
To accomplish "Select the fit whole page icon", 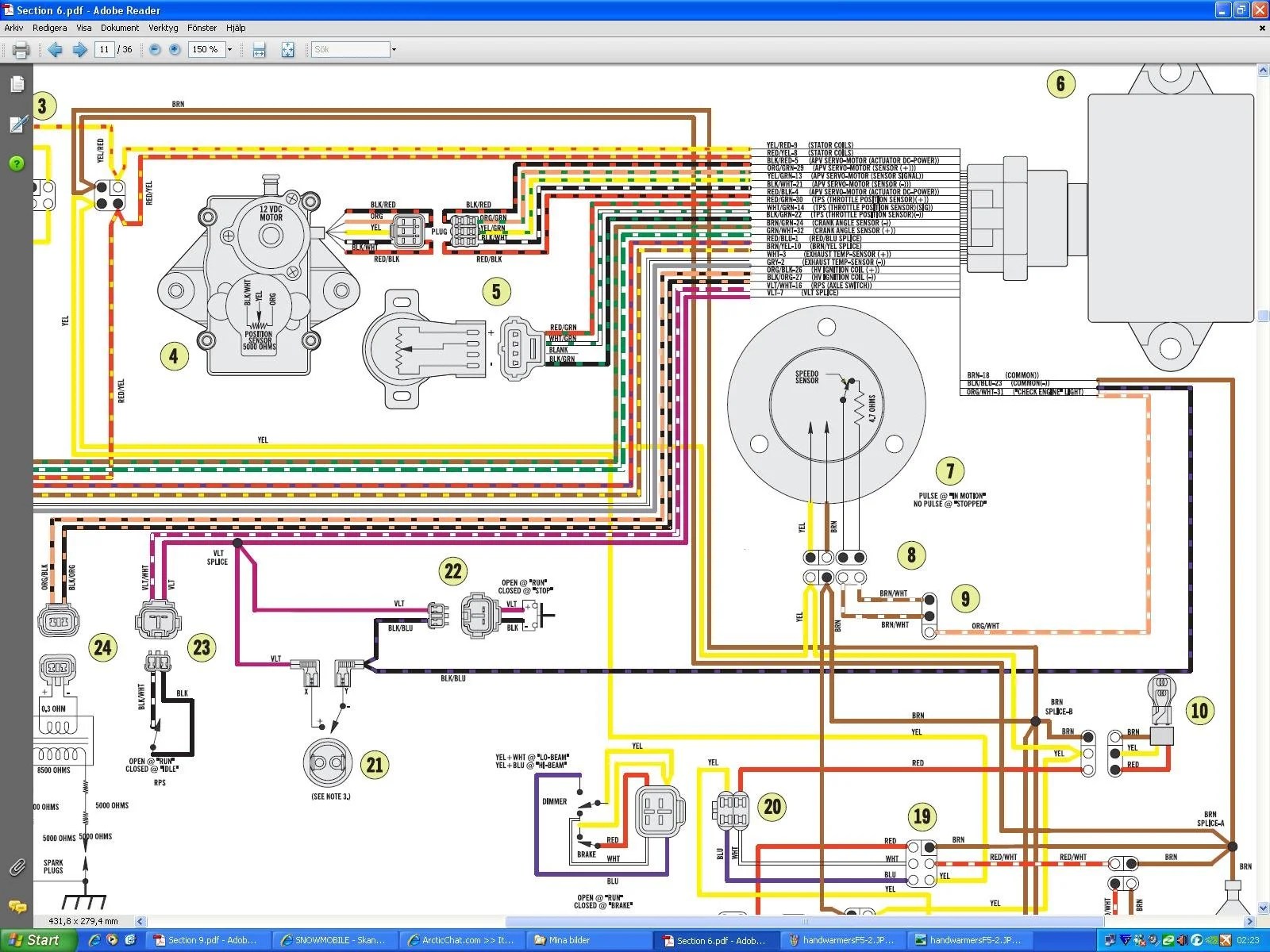I will [287, 50].
